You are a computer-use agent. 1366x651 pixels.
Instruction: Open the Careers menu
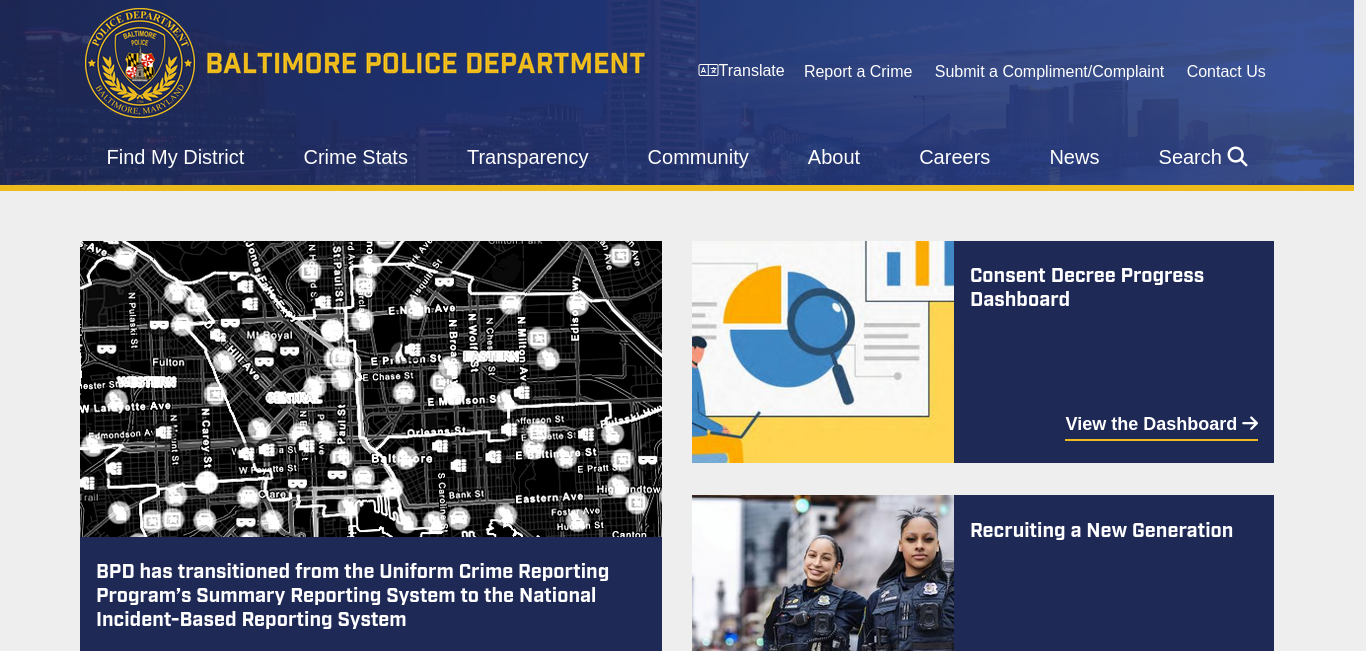coord(954,157)
